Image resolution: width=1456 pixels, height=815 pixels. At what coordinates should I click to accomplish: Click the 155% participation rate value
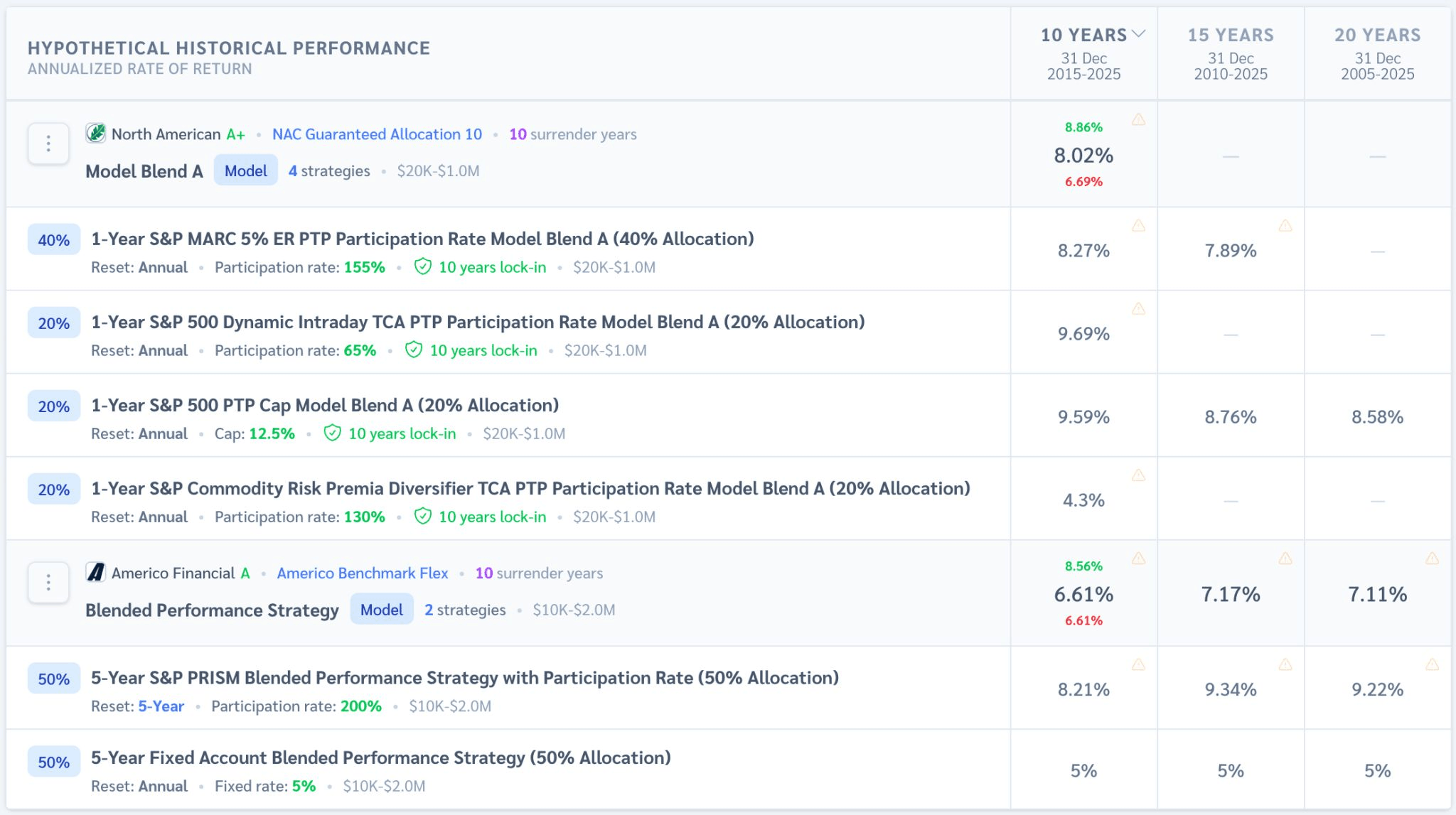(x=365, y=267)
